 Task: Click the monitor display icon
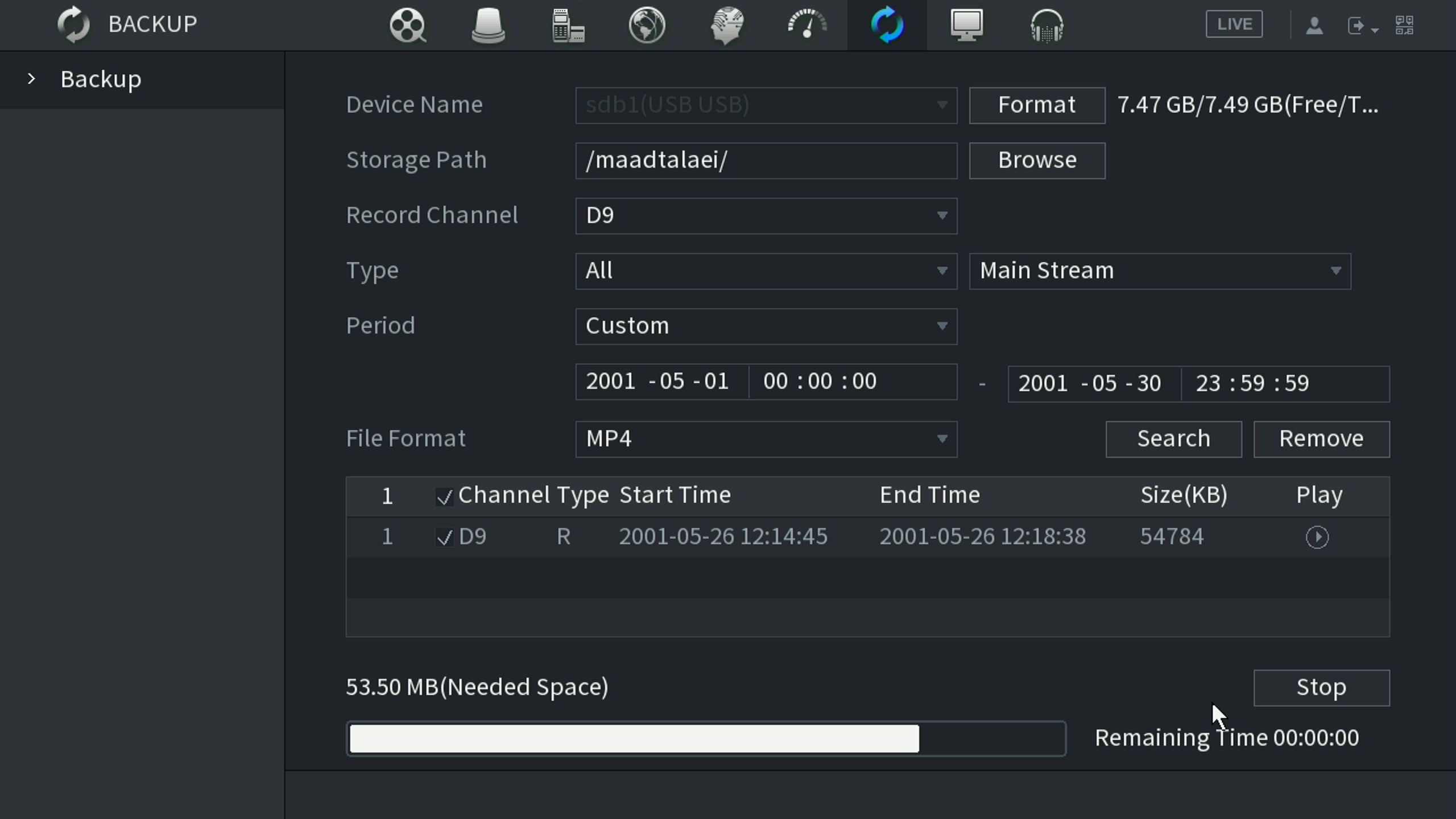point(966,25)
